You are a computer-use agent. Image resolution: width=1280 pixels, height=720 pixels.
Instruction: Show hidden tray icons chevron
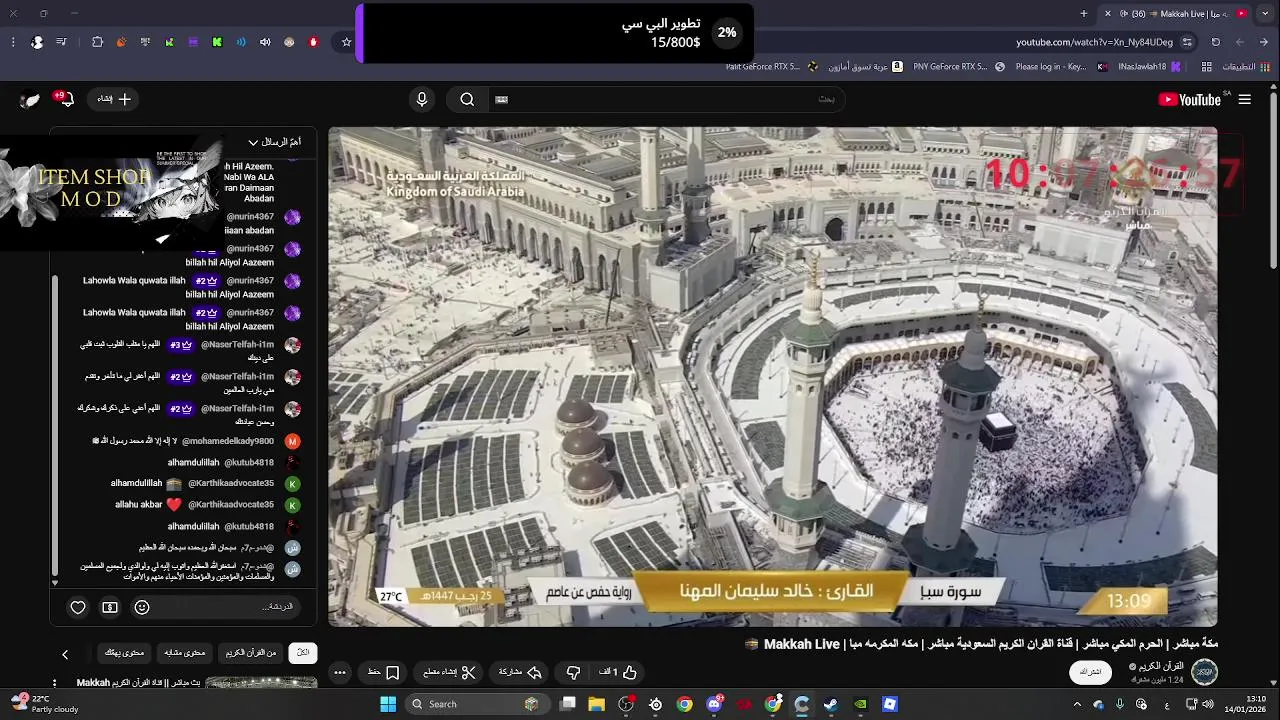(x=1077, y=704)
